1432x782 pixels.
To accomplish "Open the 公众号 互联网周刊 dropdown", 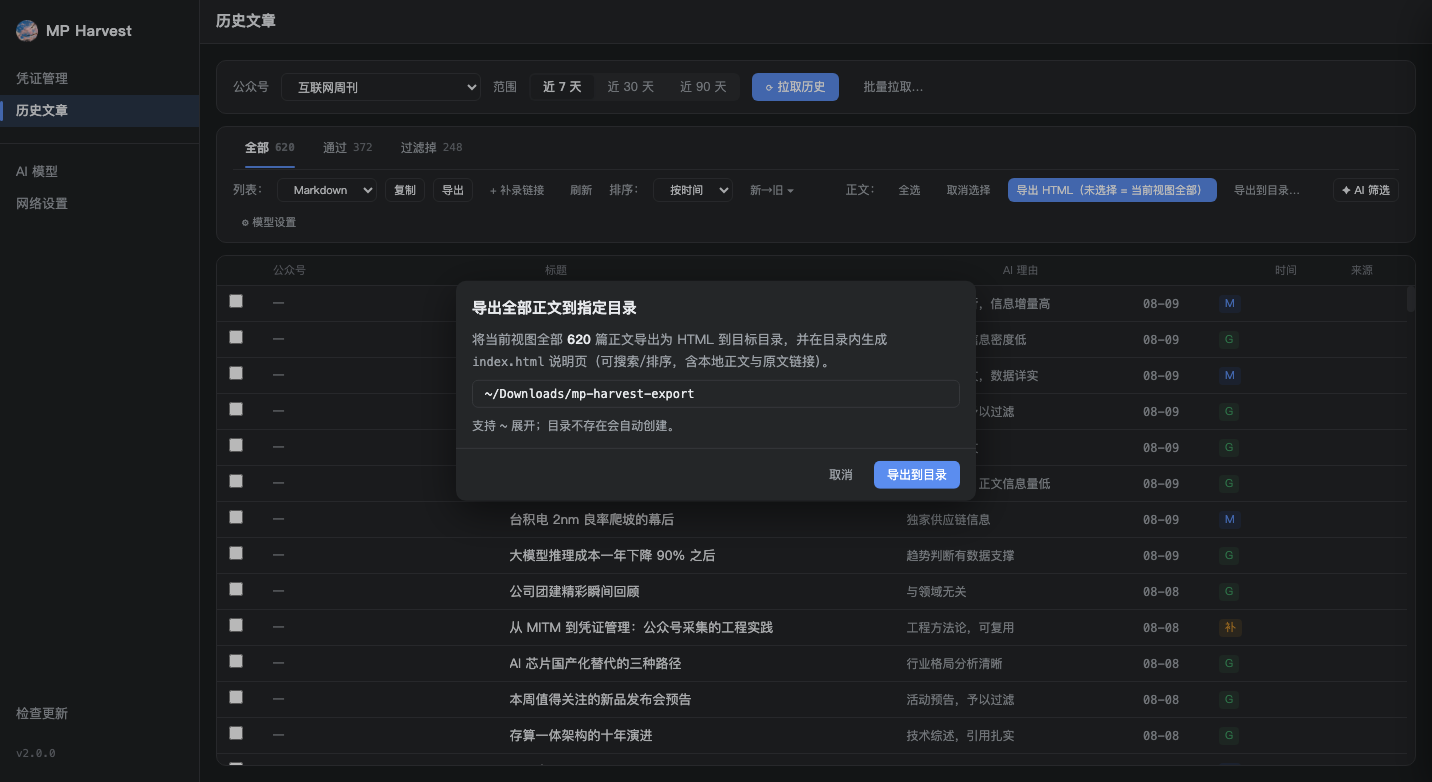I will tap(381, 87).
